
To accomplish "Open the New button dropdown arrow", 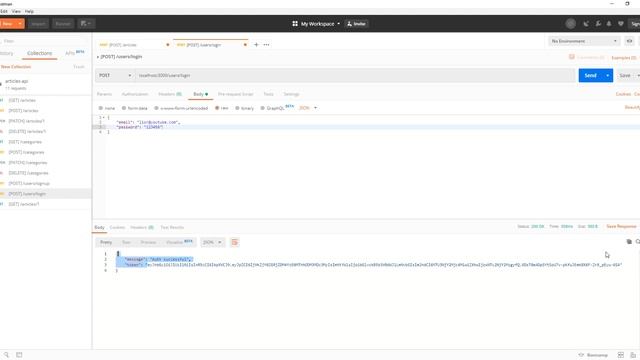I will 20,24.
